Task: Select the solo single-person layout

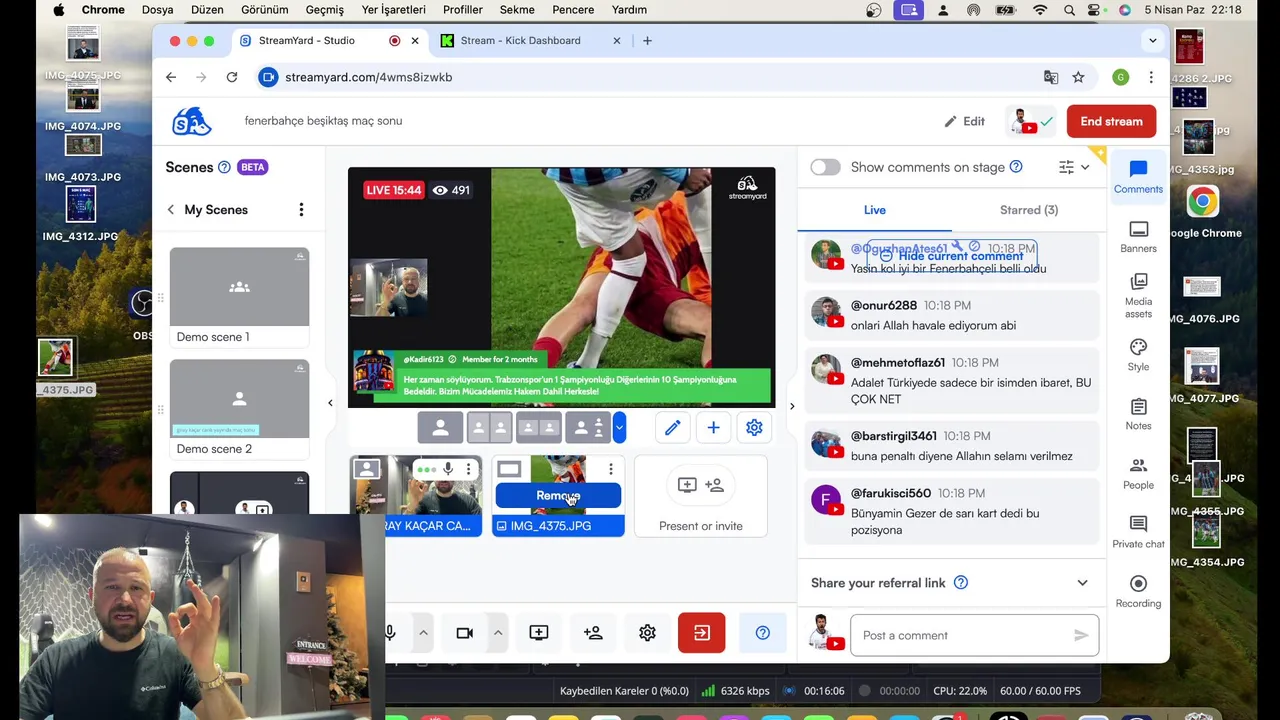Action: point(440,428)
